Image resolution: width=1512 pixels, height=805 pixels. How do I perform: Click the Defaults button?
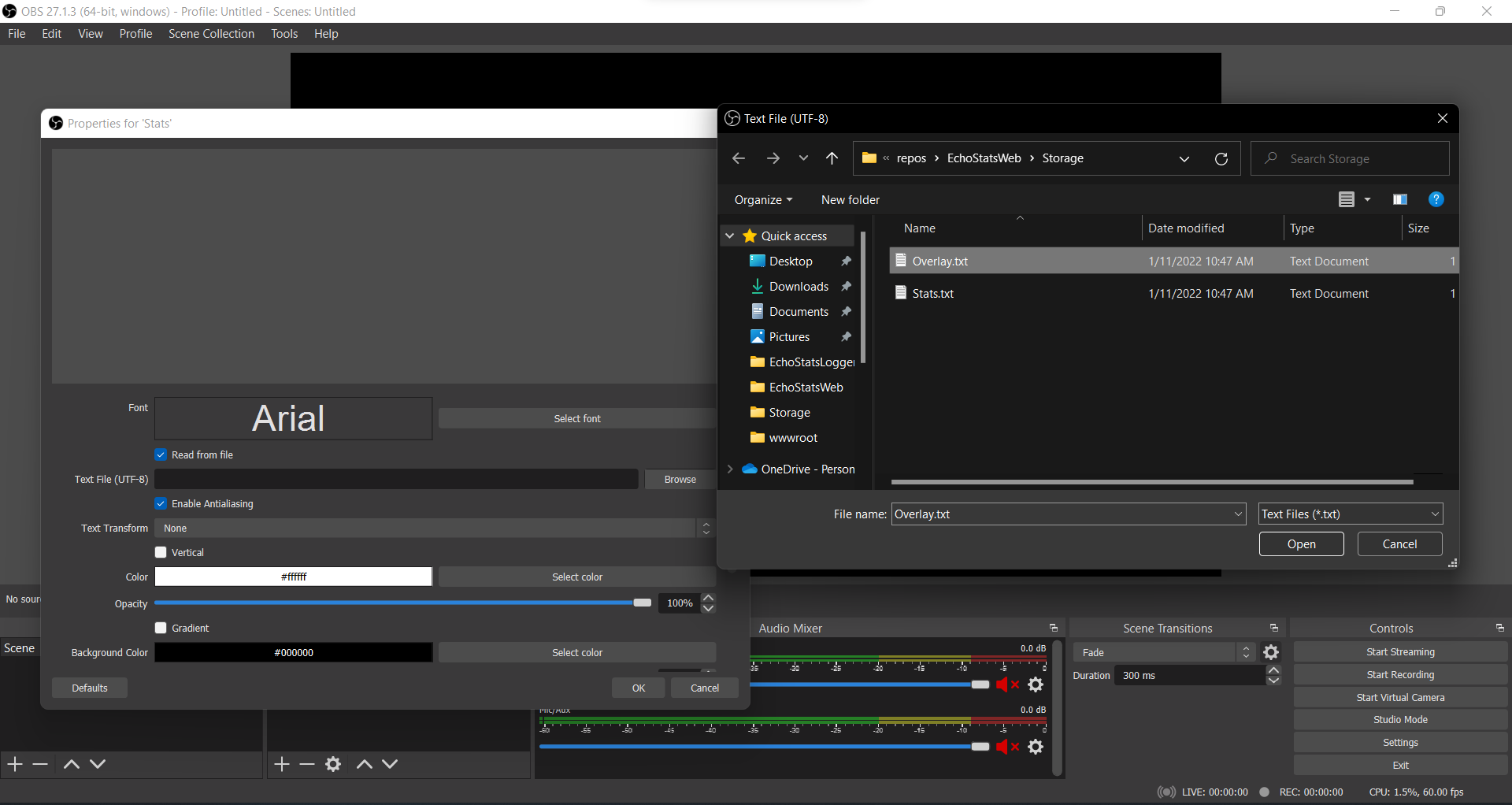90,688
